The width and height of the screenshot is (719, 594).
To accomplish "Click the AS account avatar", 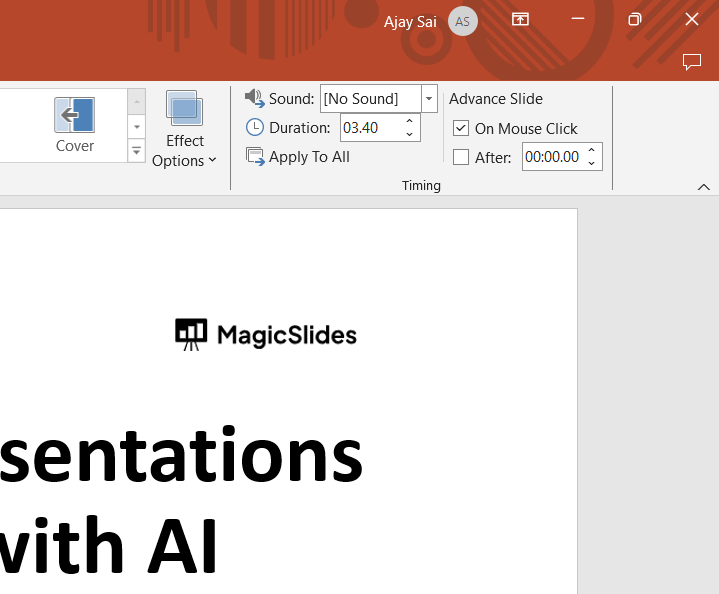I will tap(462, 21).
